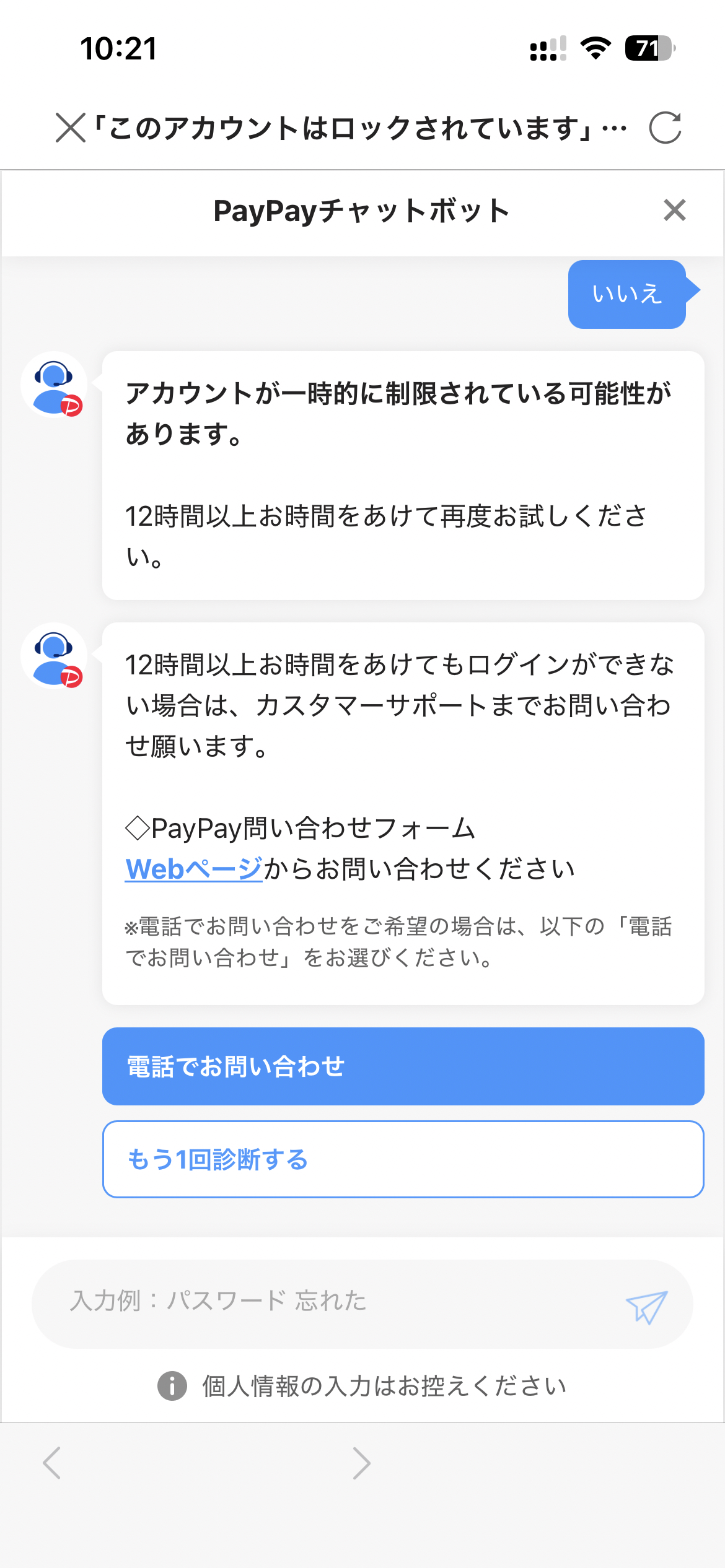The height and width of the screenshot is (1568, 725).
Task: Close the in-app browser page
Action: [70, 128]
